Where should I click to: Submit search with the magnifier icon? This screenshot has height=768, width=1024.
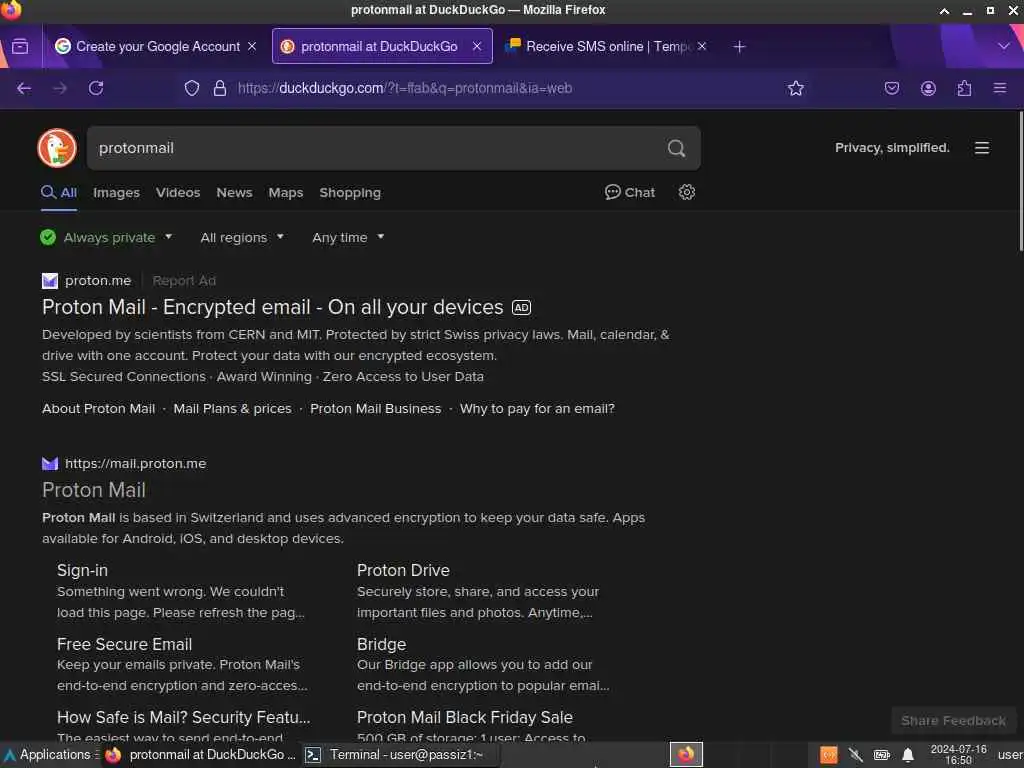click(x=677, y=148)
